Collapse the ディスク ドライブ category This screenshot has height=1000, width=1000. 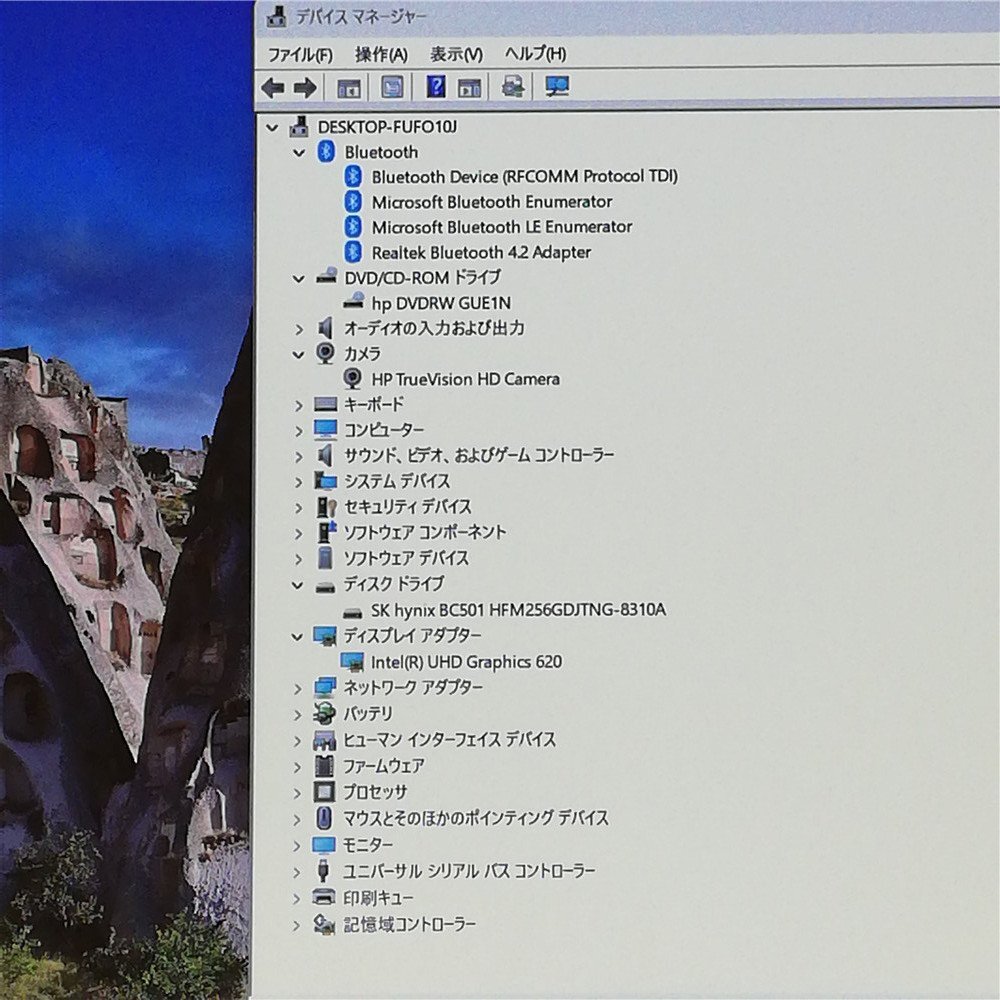(x=298, y=585)
